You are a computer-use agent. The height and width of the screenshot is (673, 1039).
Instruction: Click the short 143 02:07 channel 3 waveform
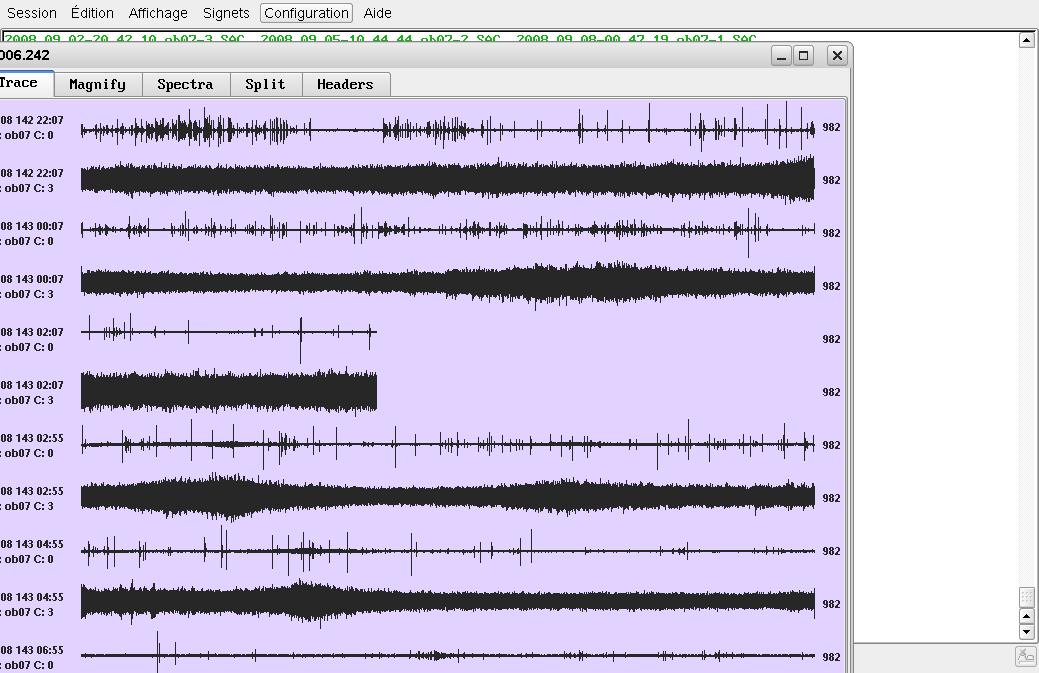coord(228,391)
